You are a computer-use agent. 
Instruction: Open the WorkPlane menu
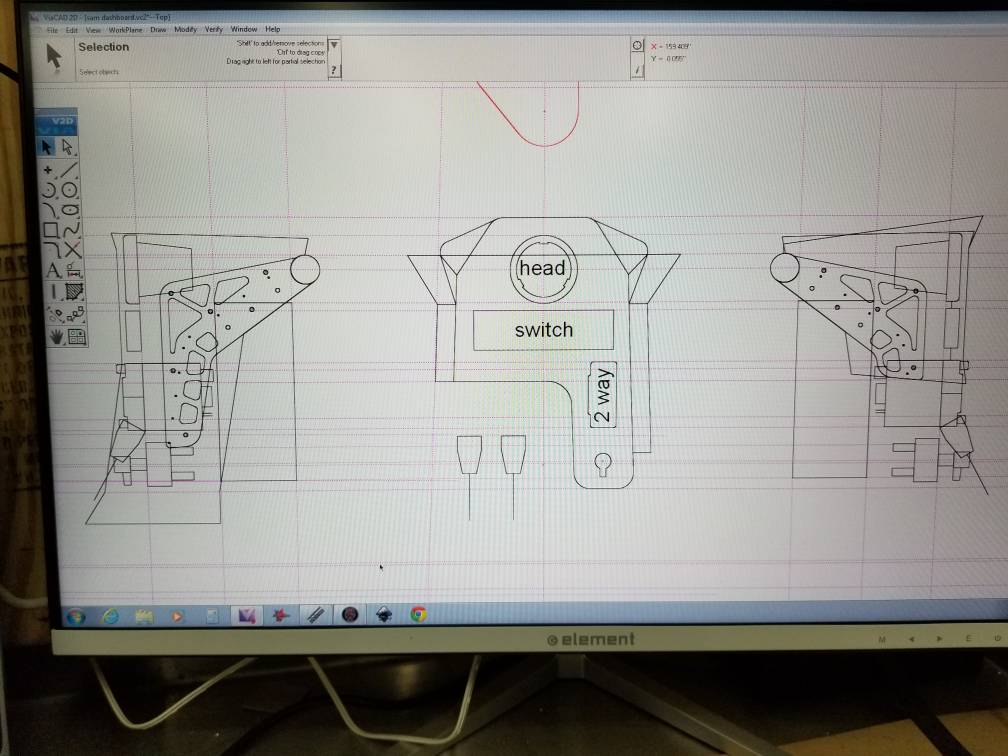[126, 30]
